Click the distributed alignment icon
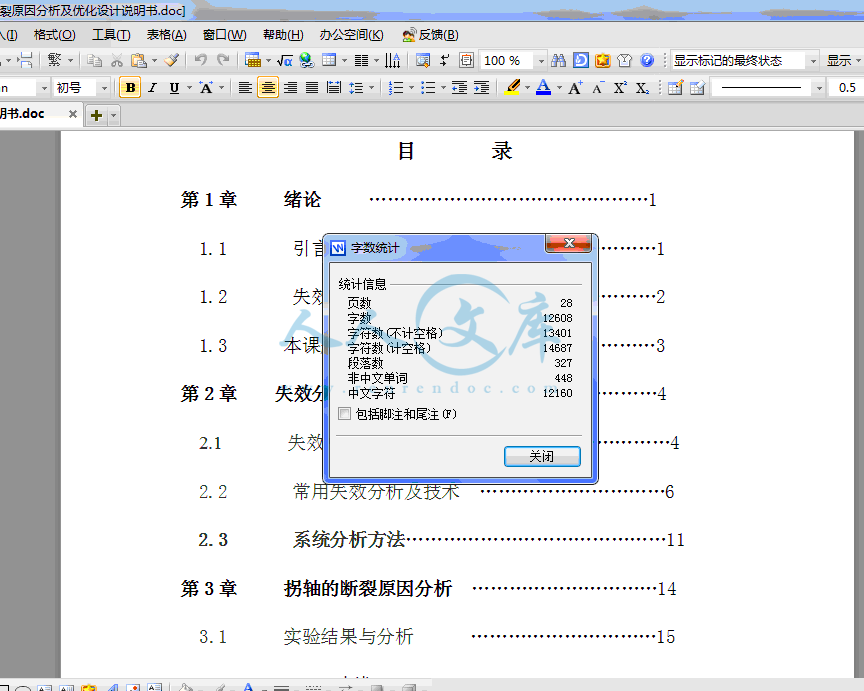The width and height of the screenshot is (864, 691). click(x=334, y=88)
